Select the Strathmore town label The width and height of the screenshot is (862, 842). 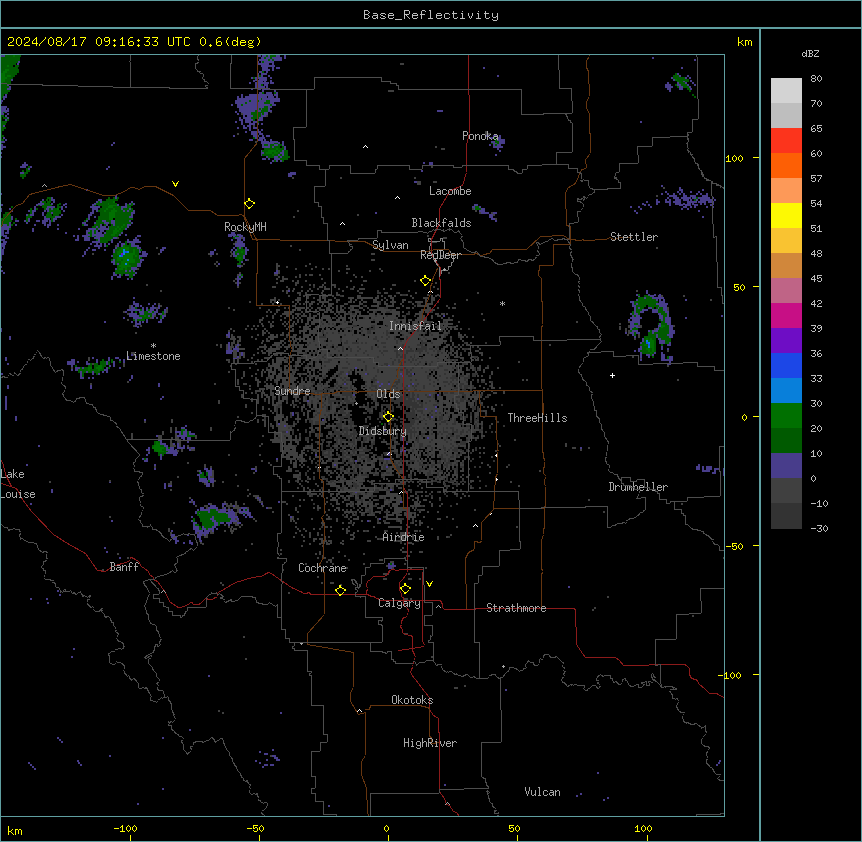(x=516, y=608)
